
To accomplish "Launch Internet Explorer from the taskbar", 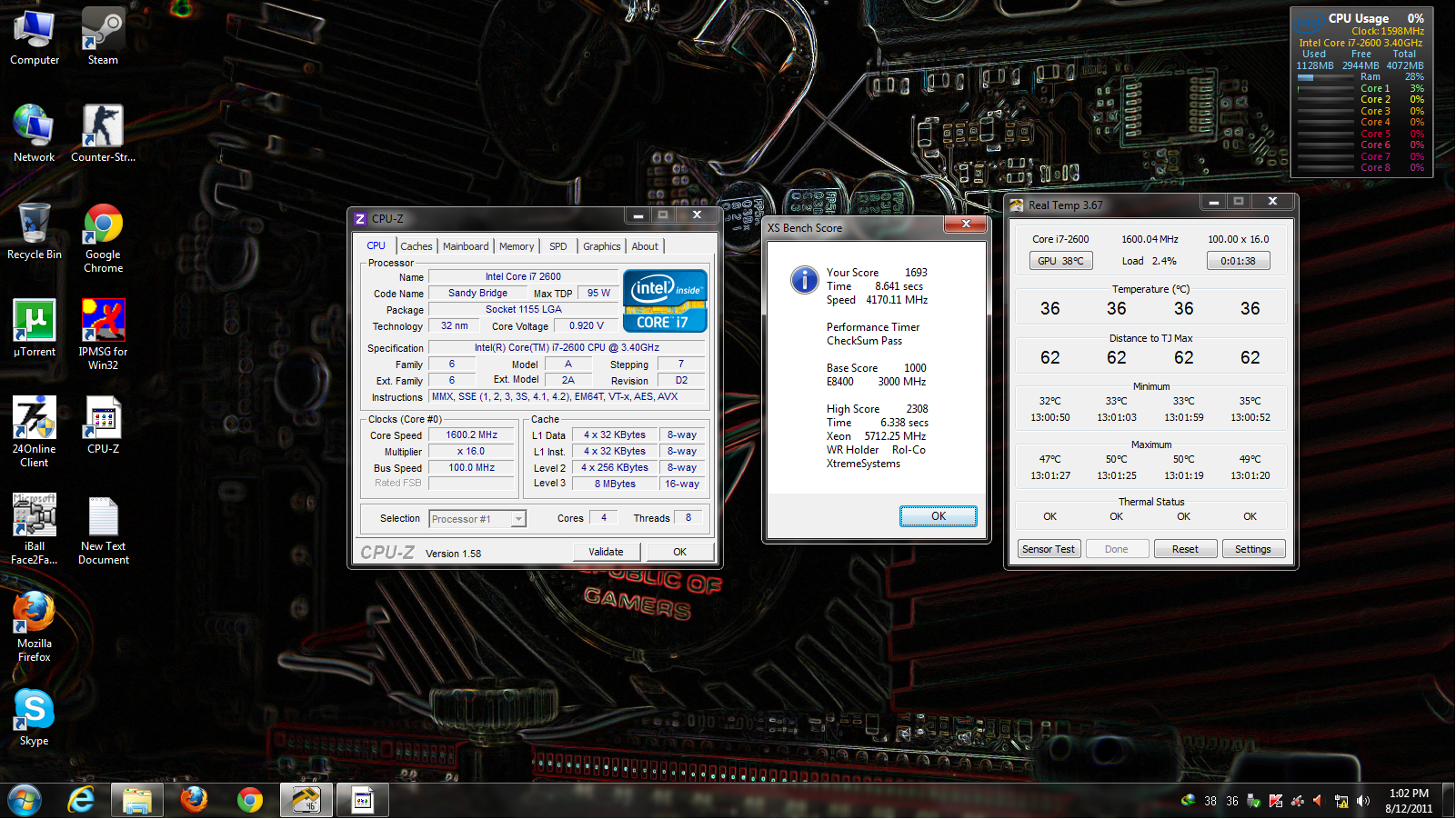I will pyautogui.click(x=82, y=801).
